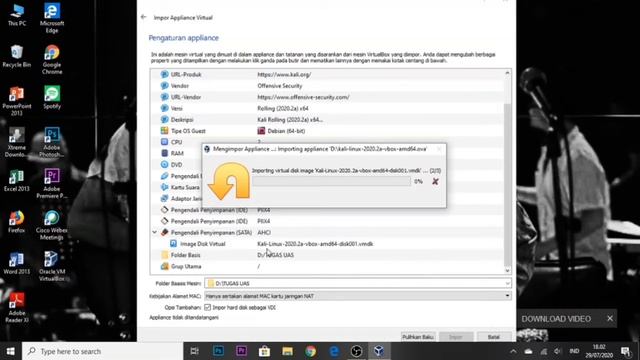The height and width of the screenshot is (360, 640).
Task: Open the notification center icon
Action: tap(626, 351)
